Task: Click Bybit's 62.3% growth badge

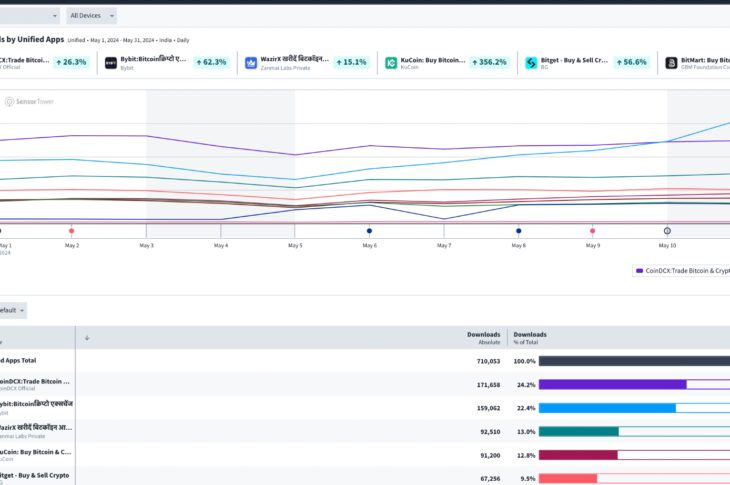Action: 209,62
